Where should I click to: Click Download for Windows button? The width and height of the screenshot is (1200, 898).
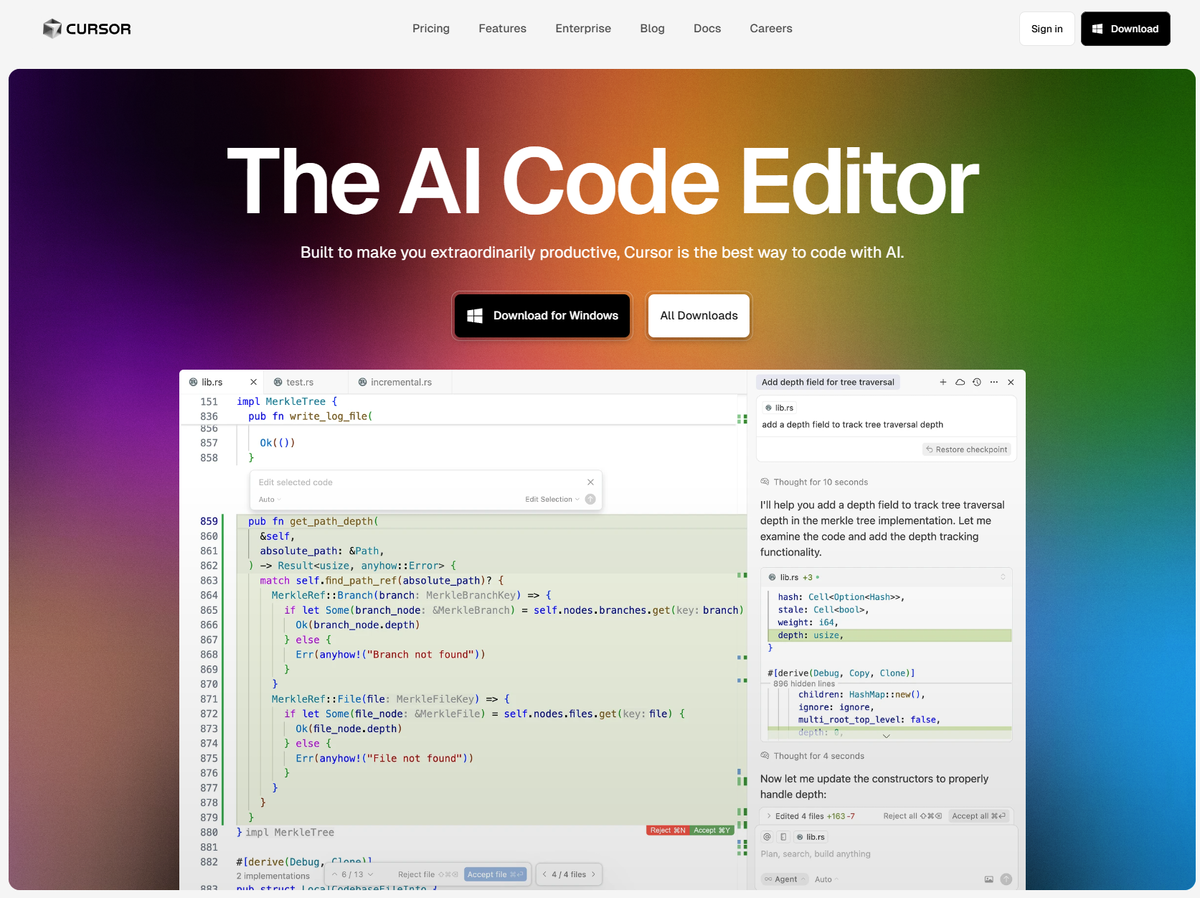pos(542,315)
